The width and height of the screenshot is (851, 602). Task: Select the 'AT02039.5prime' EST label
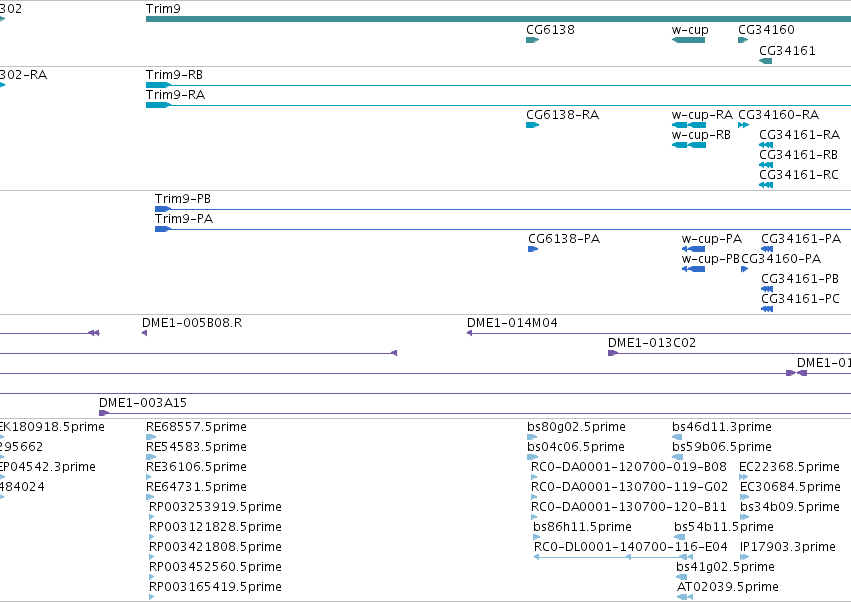(727, 587)
